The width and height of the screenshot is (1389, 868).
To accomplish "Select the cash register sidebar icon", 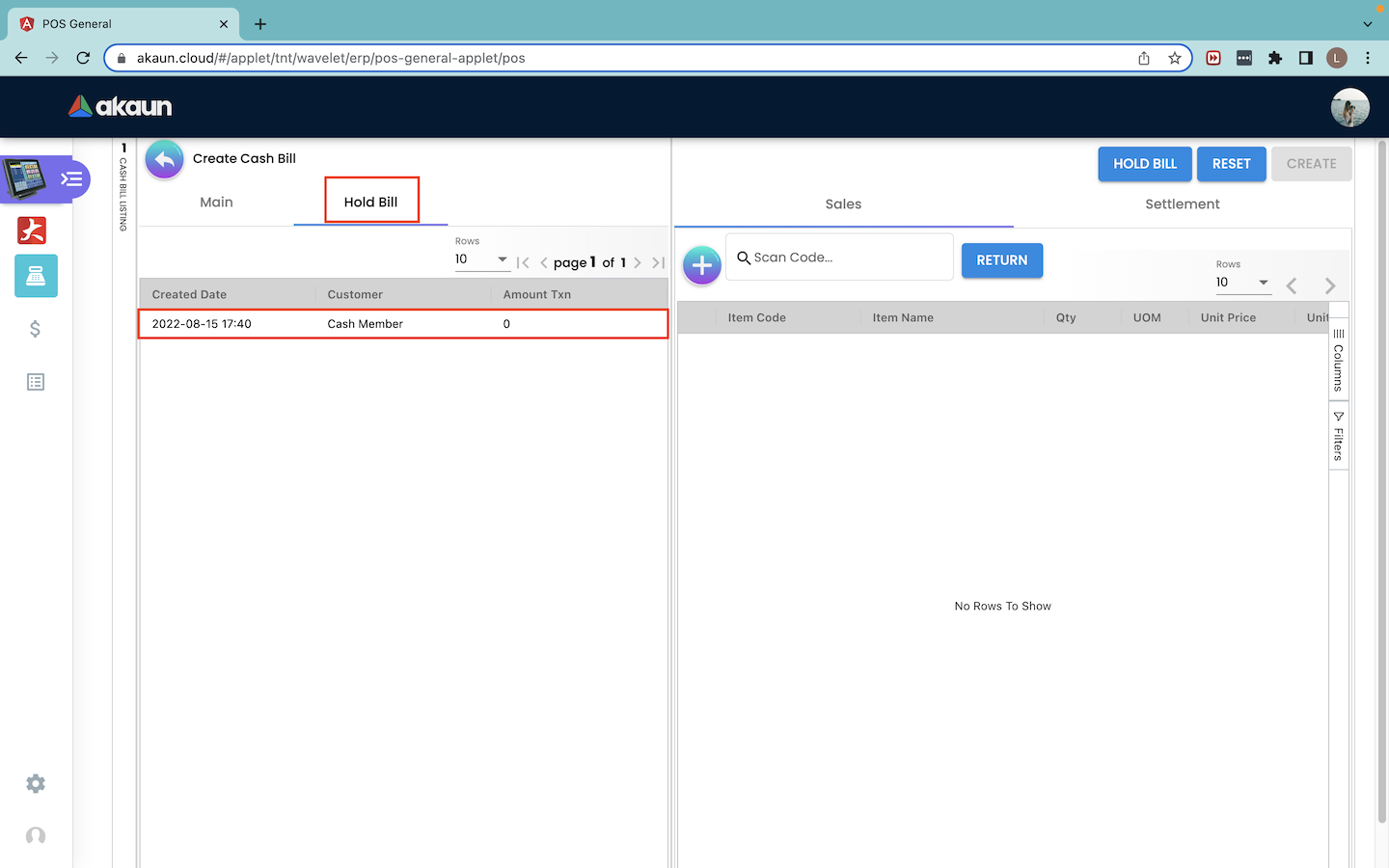I will pos(36,276).
